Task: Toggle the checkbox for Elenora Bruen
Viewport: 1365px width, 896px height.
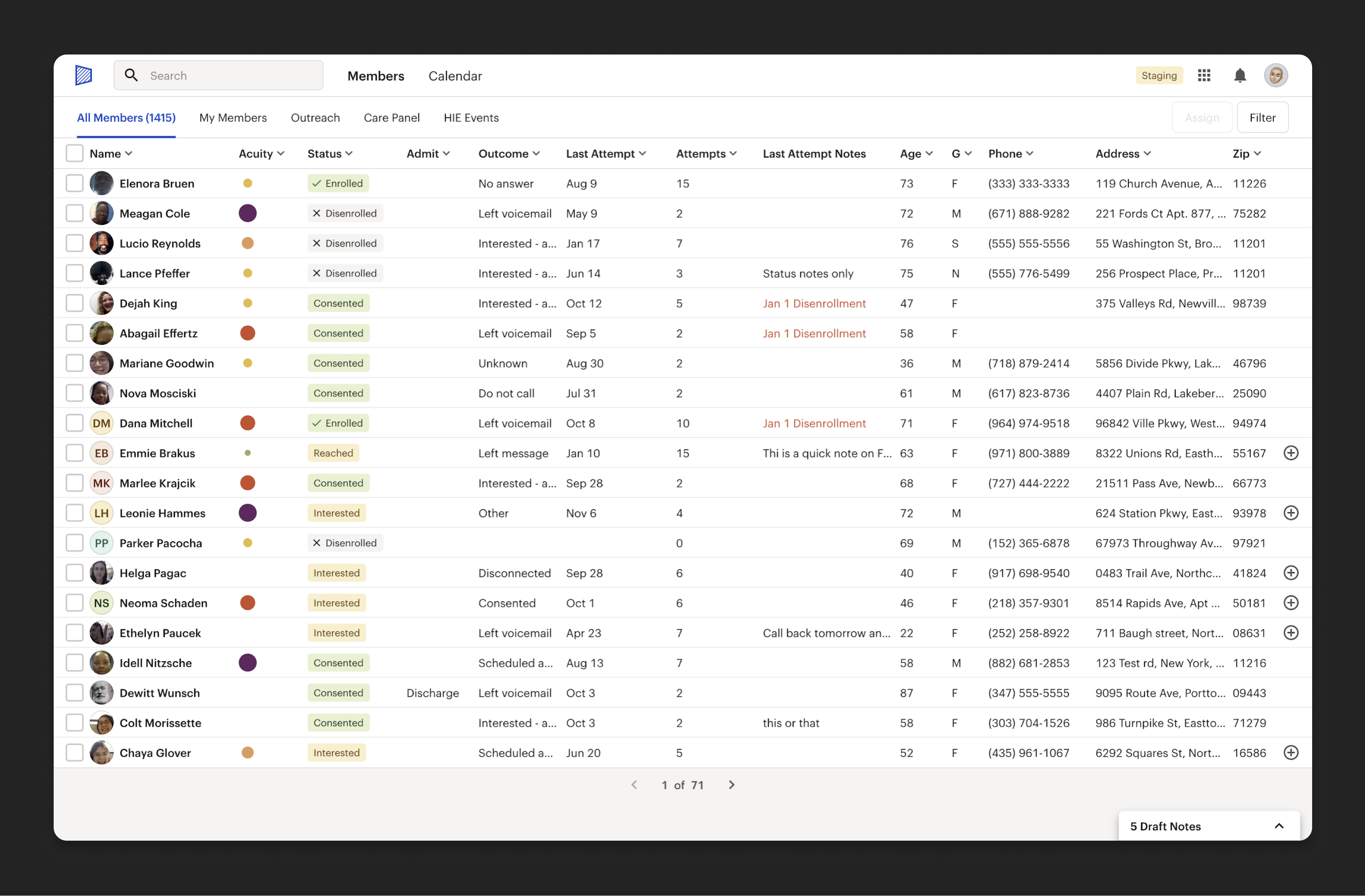Action: click(75, 183)
